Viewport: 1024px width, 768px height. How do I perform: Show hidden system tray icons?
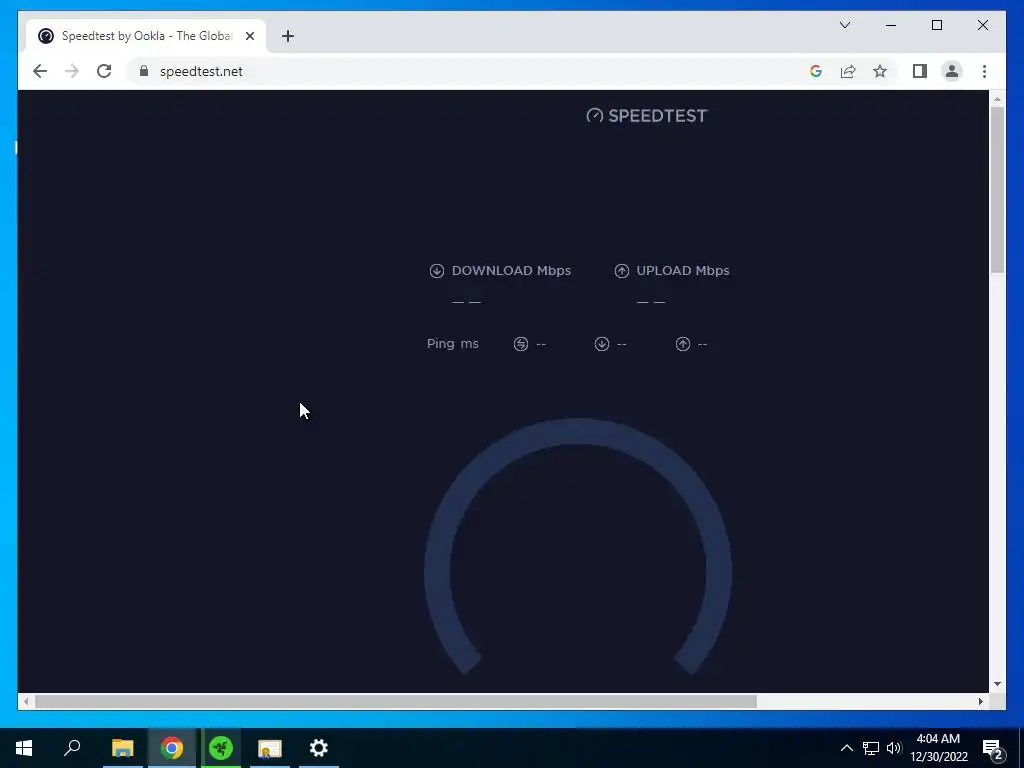coord(846,748)
